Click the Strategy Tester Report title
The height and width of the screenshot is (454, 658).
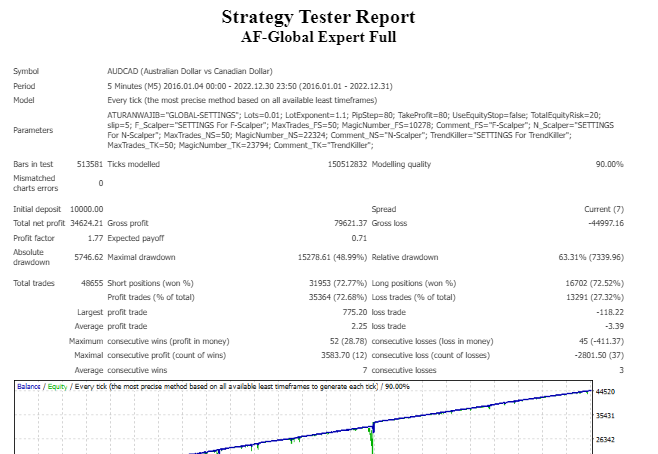click(x=318, y=18)
